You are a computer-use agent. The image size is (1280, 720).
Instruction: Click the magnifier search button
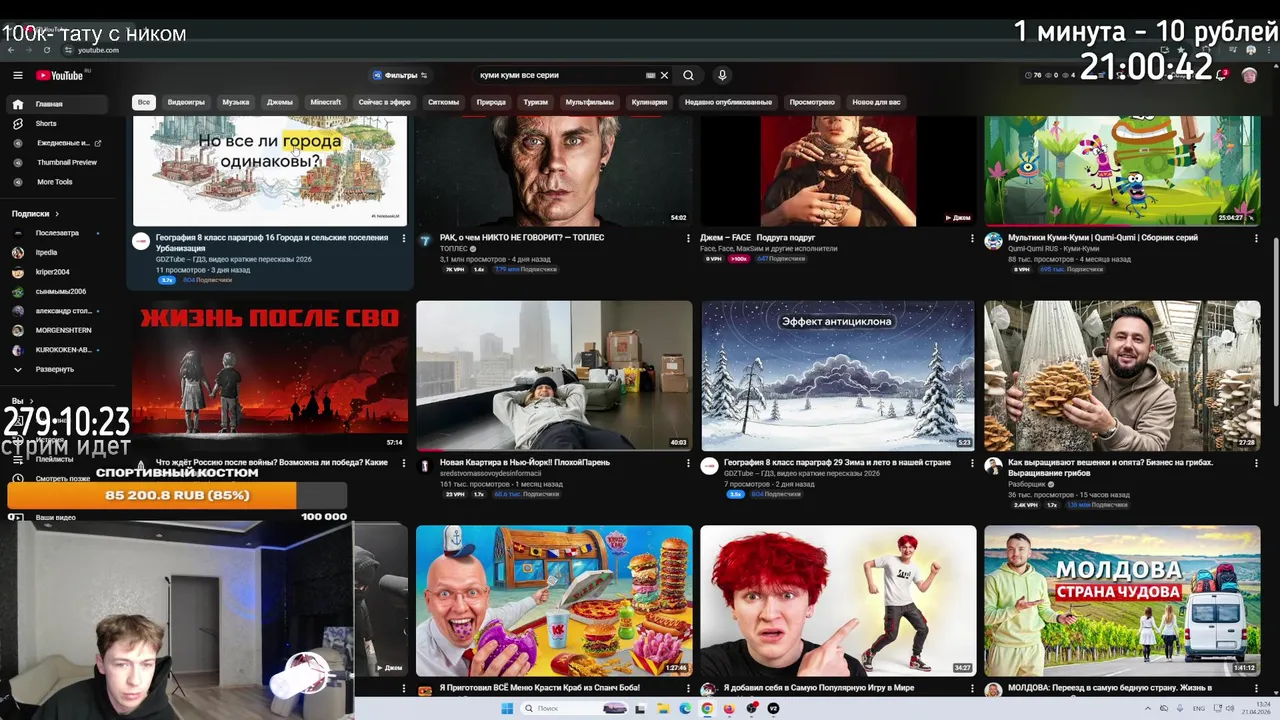point(688,75)
